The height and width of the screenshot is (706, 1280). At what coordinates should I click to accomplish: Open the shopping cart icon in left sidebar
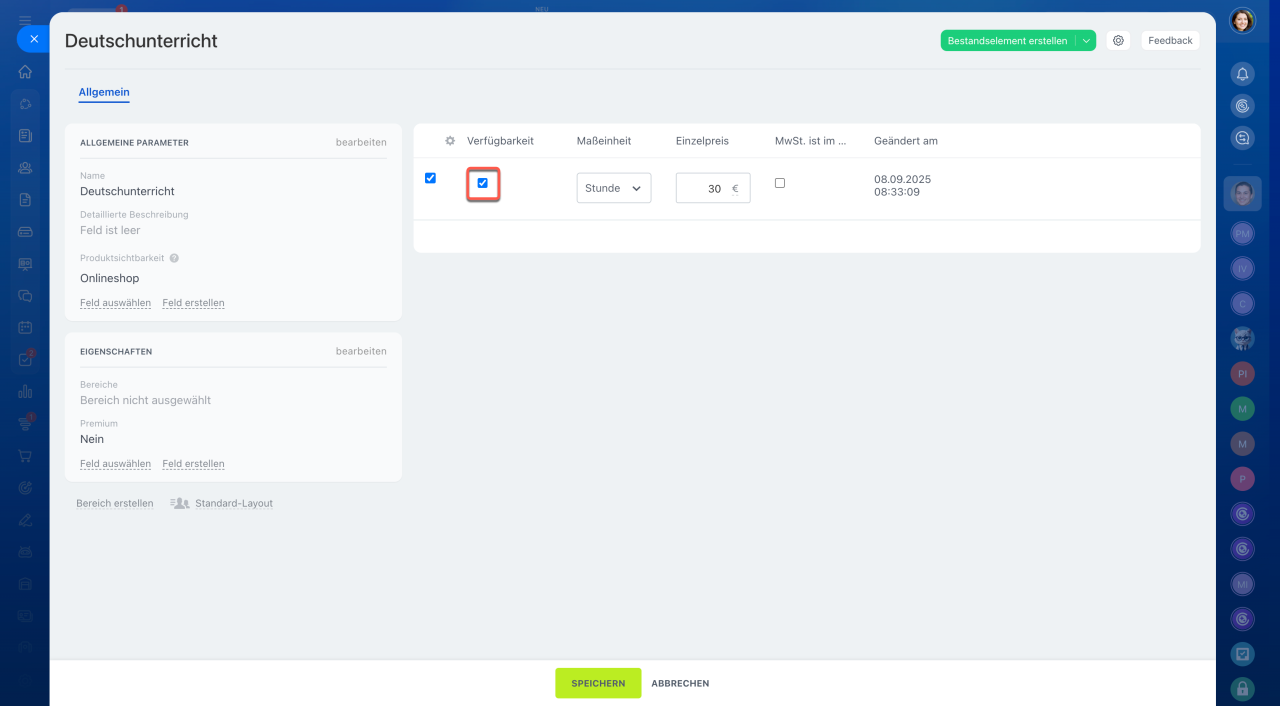25,456
